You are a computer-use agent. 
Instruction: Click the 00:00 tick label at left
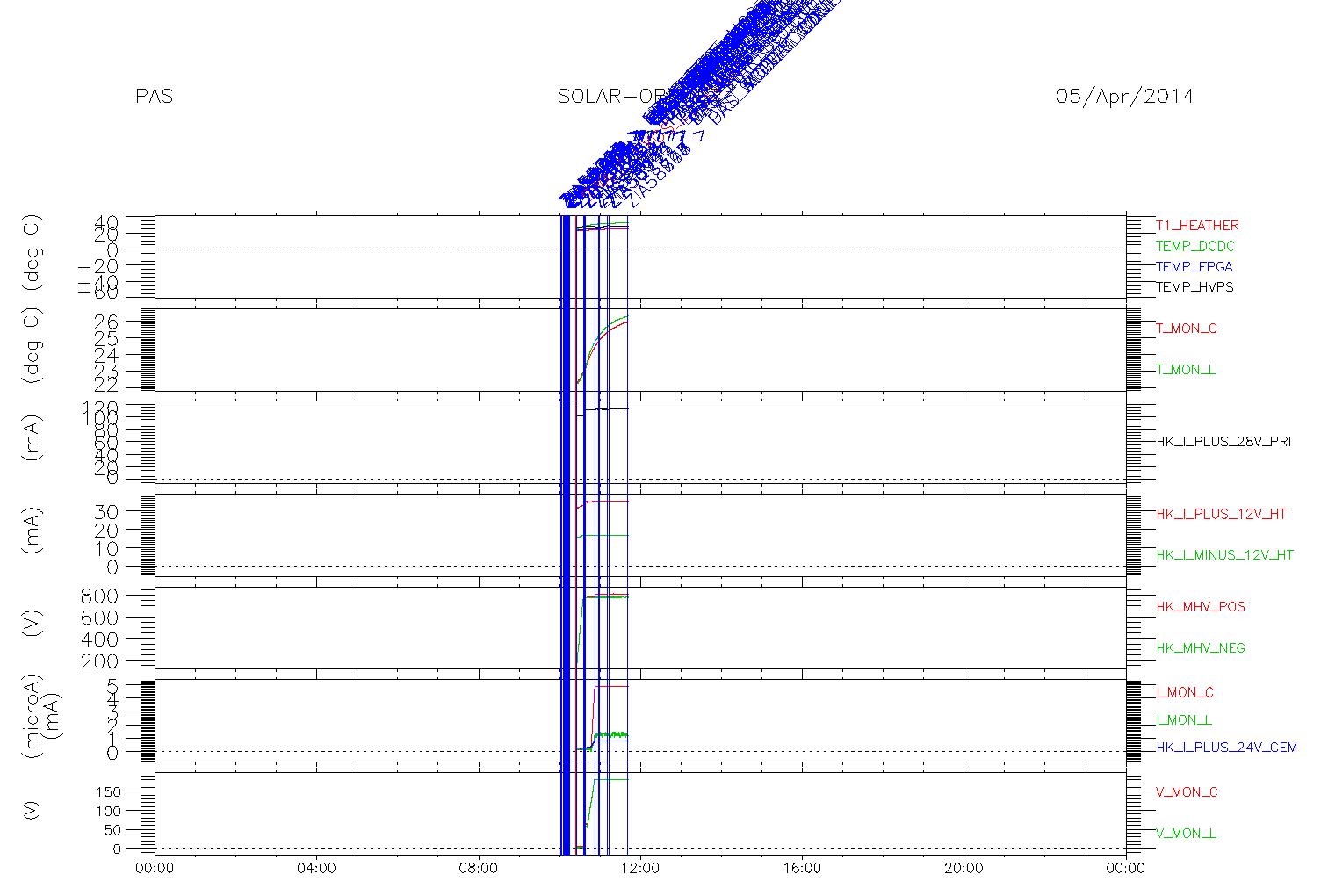coord(155,869)
